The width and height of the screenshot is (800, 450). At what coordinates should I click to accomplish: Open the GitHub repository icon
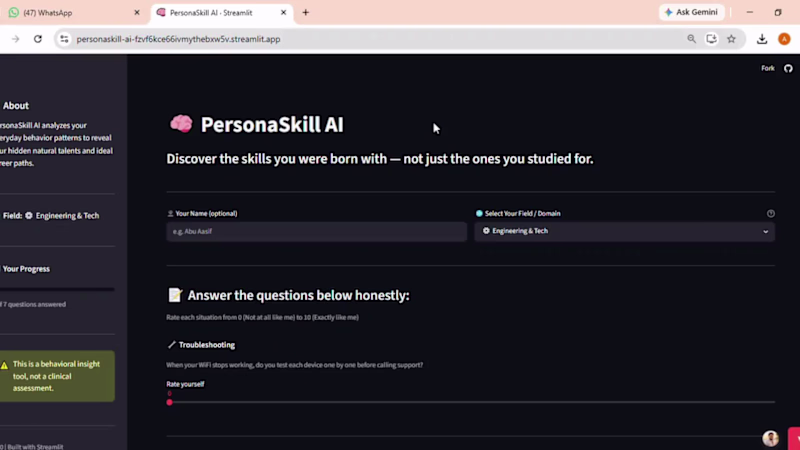[788, 68]
